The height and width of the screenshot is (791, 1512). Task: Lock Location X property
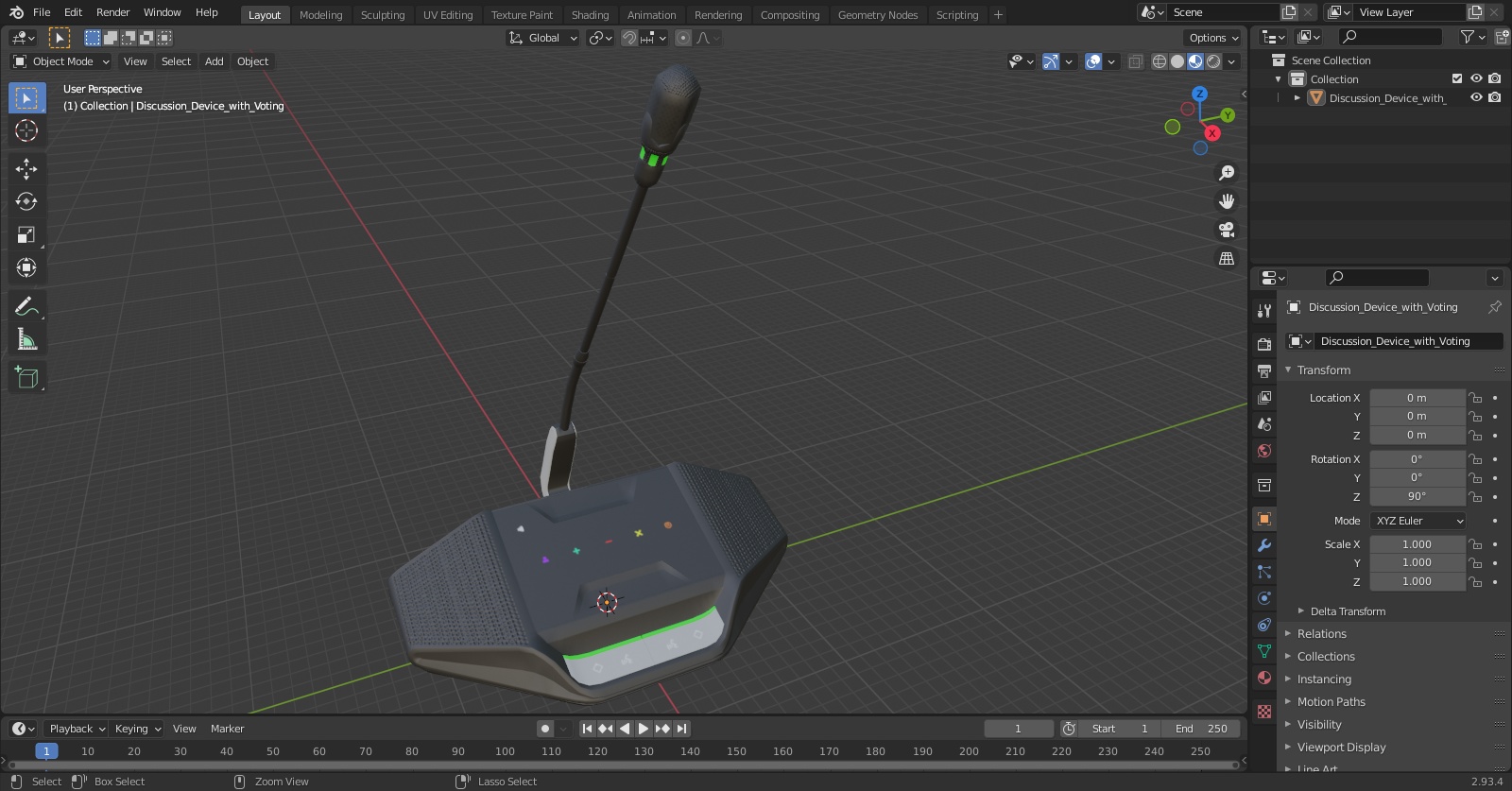[1475, 398]
